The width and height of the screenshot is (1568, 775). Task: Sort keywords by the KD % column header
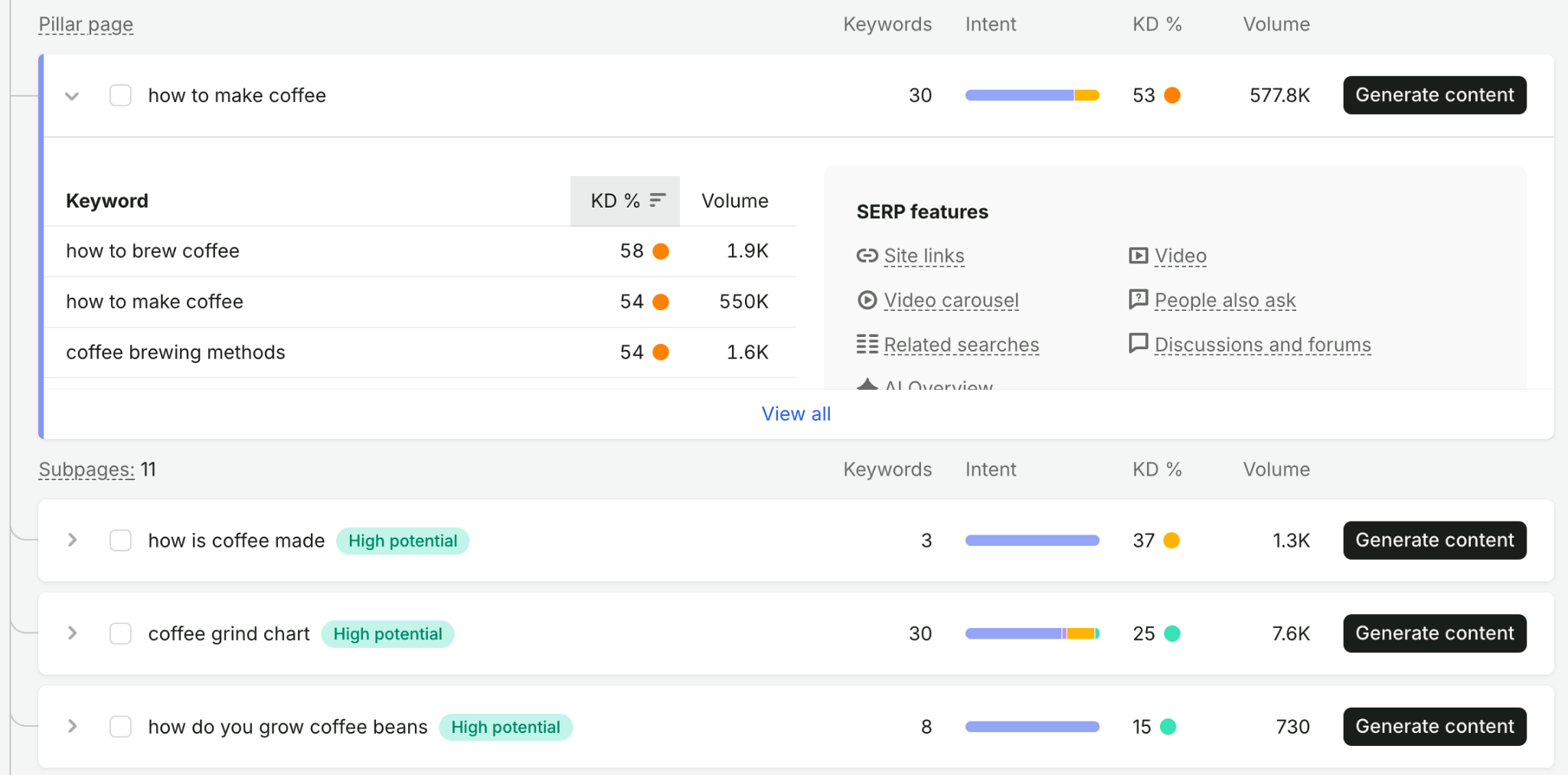point(625,201)
